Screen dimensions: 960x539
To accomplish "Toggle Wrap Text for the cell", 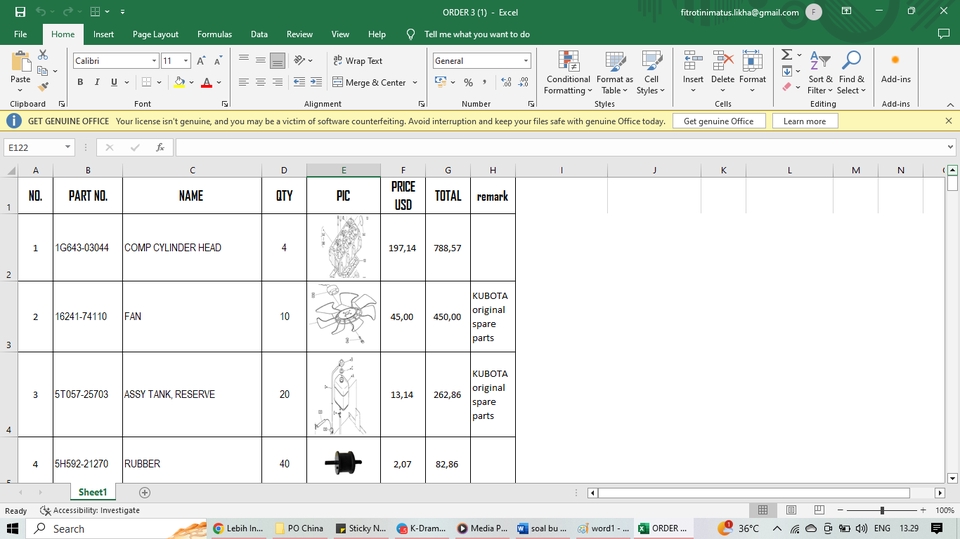I will coord(358,61).
